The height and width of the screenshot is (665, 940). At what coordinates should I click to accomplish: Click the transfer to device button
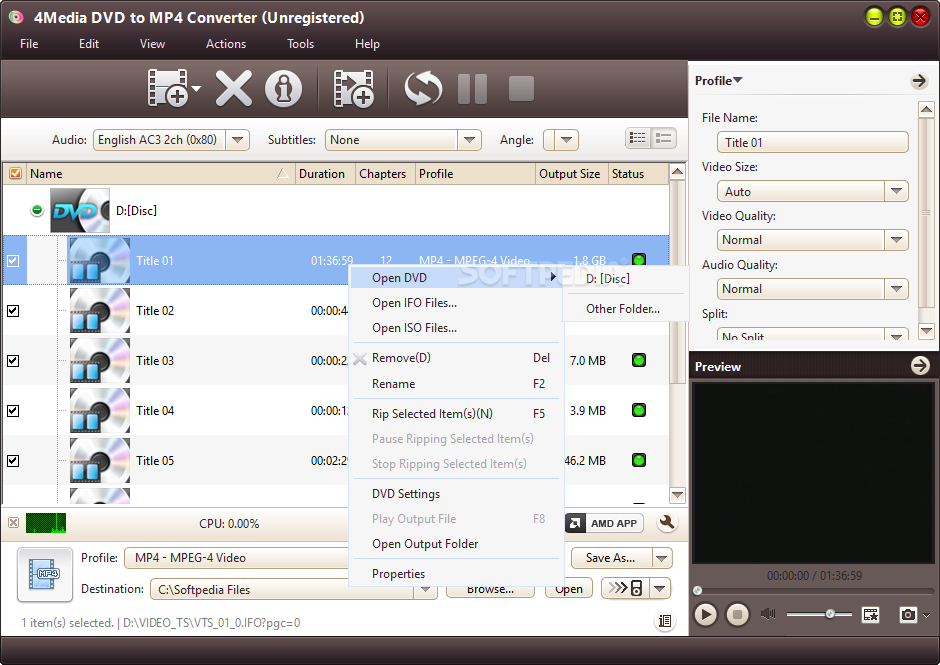pos(626,588)
